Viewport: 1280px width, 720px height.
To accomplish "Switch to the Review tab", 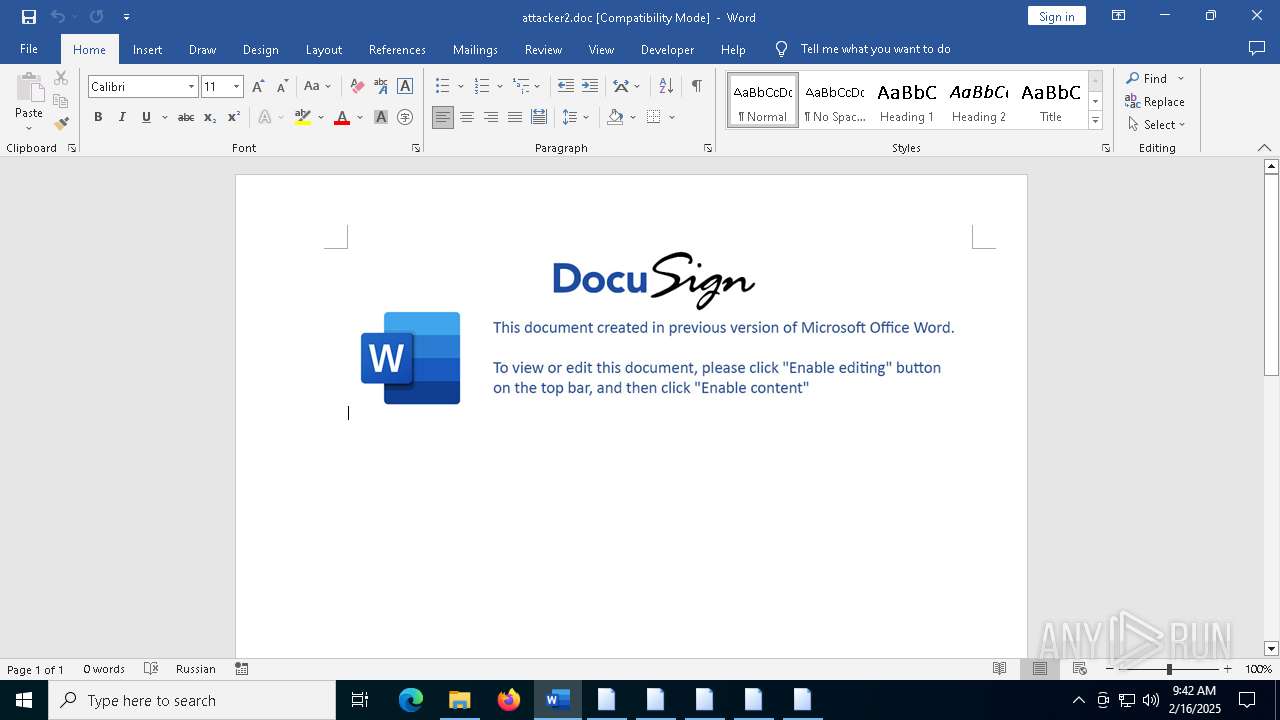I will (543, 49).
